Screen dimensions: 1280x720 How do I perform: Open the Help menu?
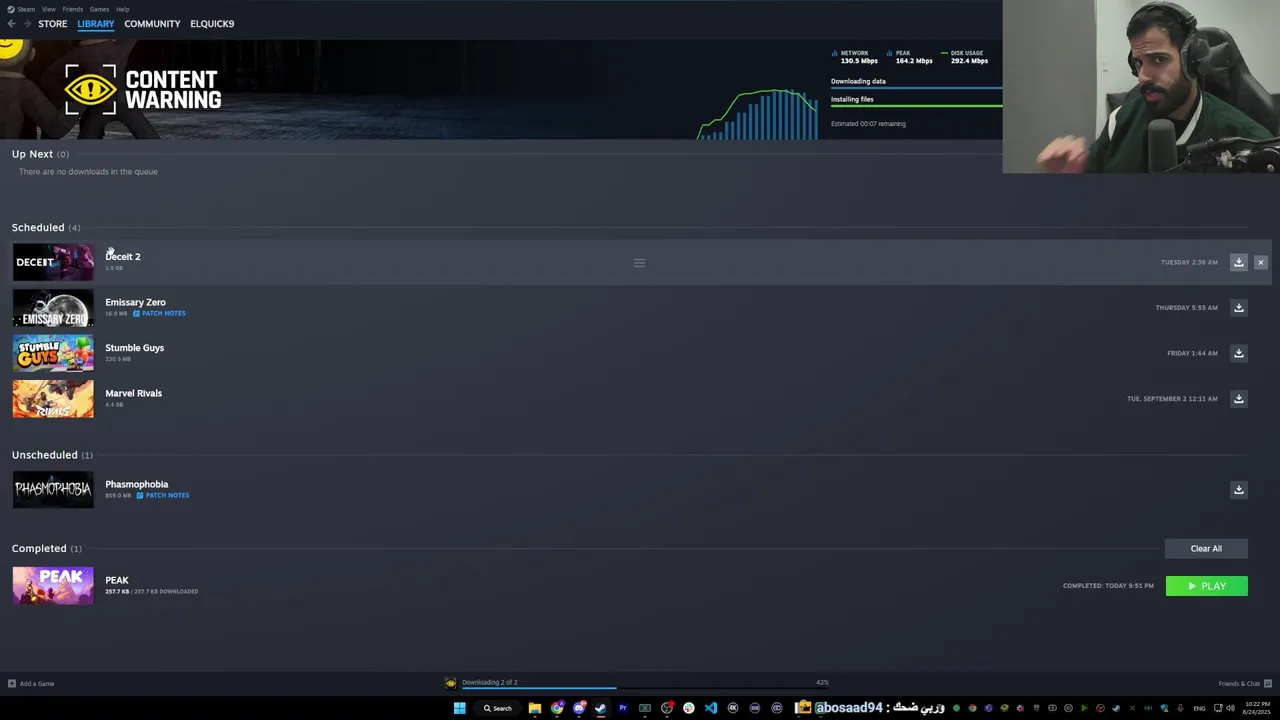122,9
